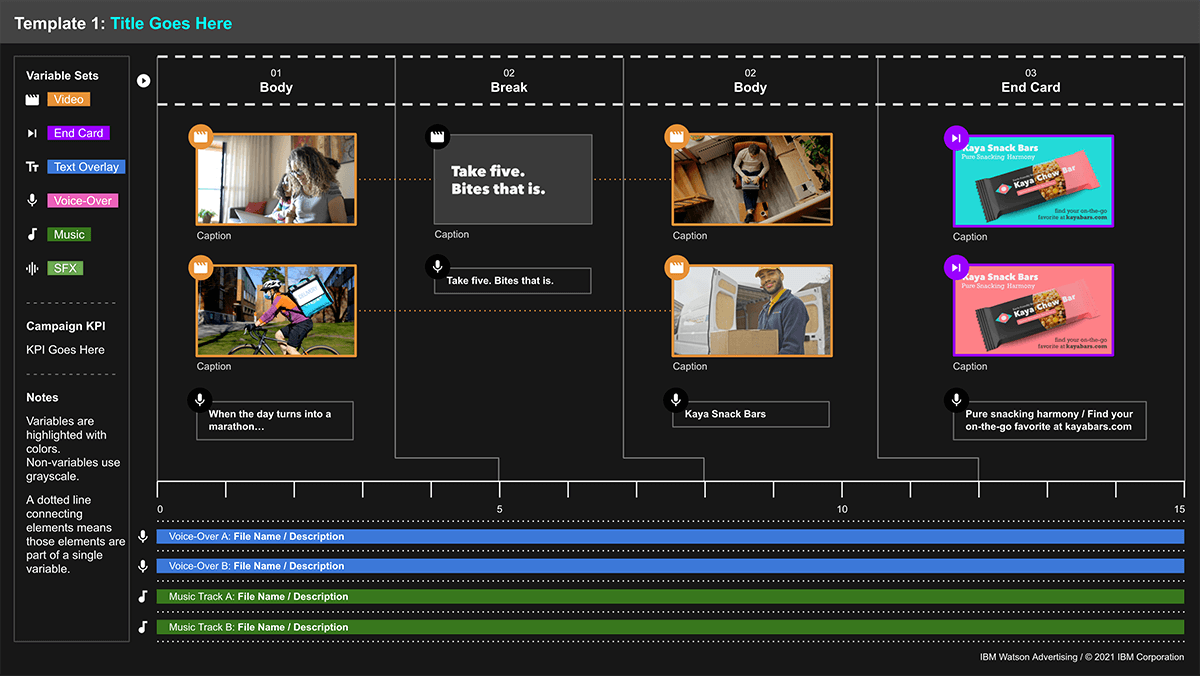Image resolution: width=1200 pixels, height=676 pixels.
Task: Open the cyclist delivery video thumbnail
Action: [277, 312]
